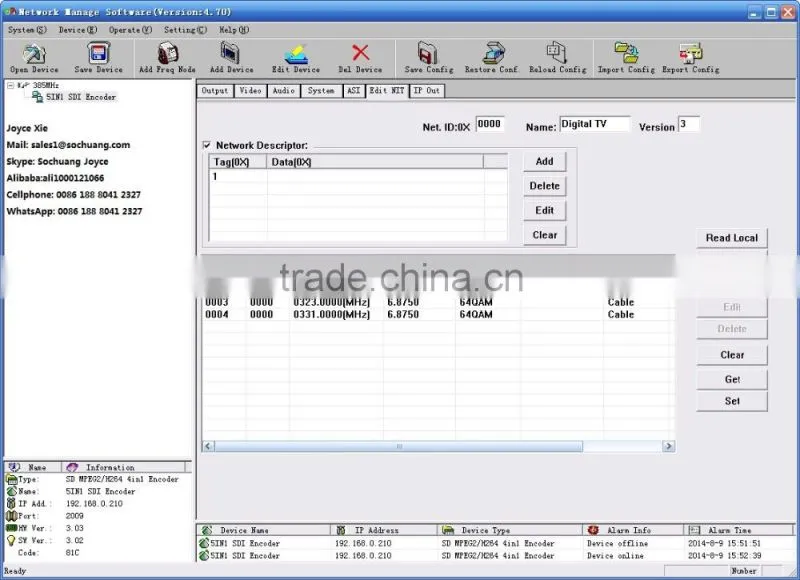Toggle the Network Descriptor checkbox
Viewport: 800px width, 580px height.
207,145
